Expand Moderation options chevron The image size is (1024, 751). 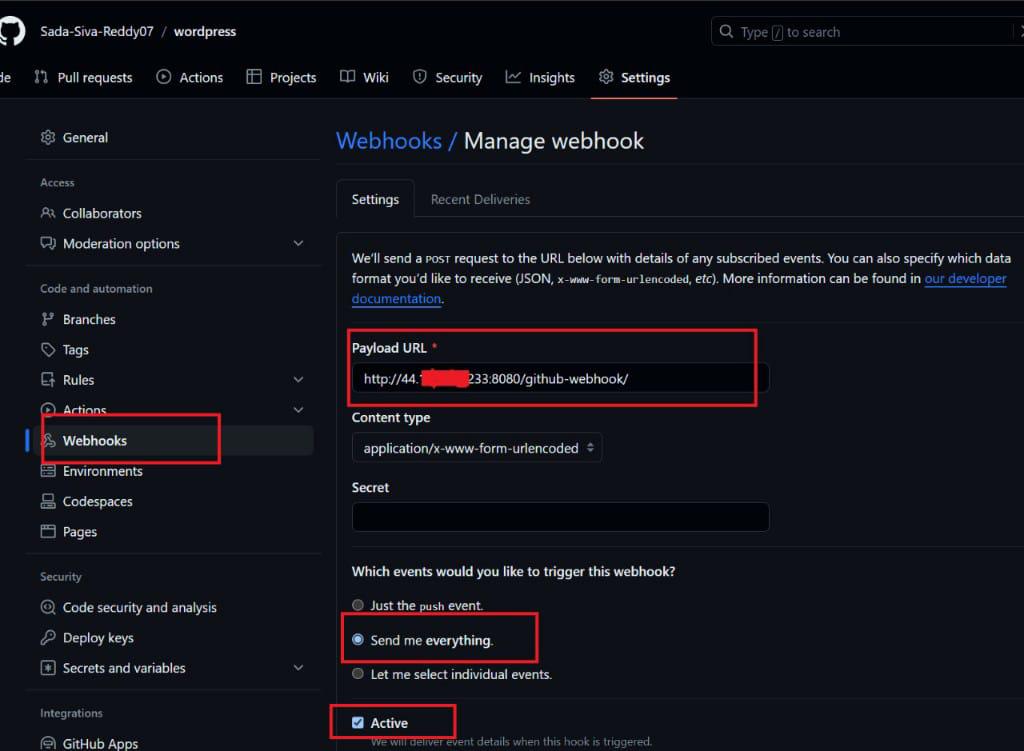click(298, 243)
